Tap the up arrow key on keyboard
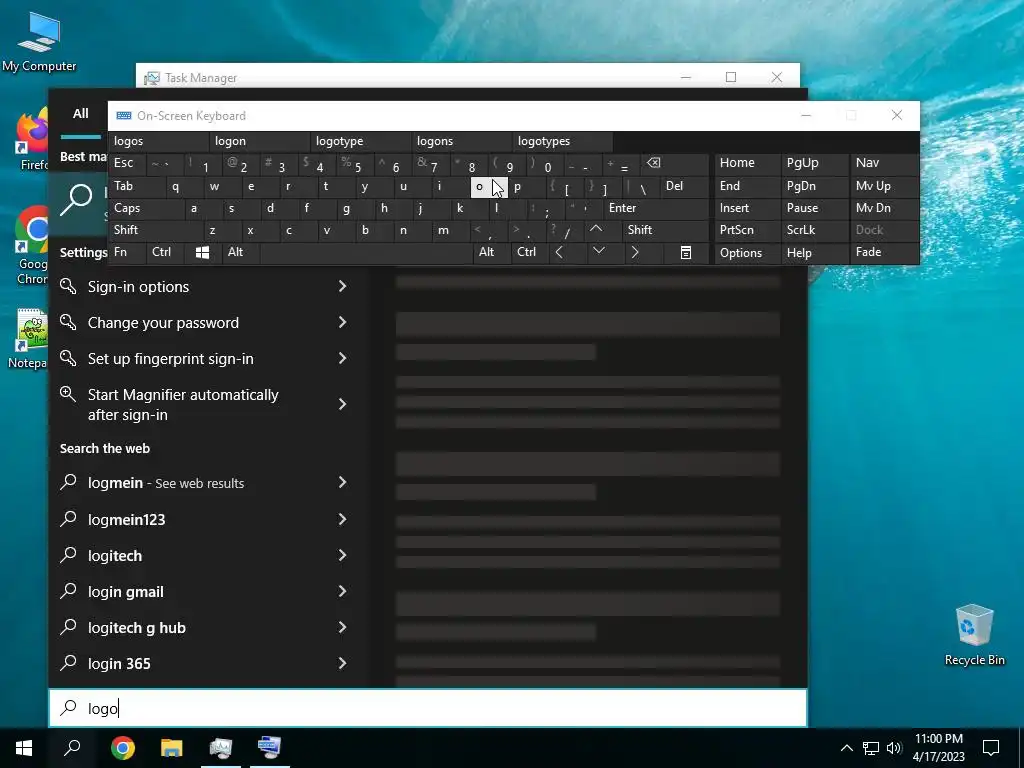Viewport: 1024px width, 768px height. (x=596, y=229)
